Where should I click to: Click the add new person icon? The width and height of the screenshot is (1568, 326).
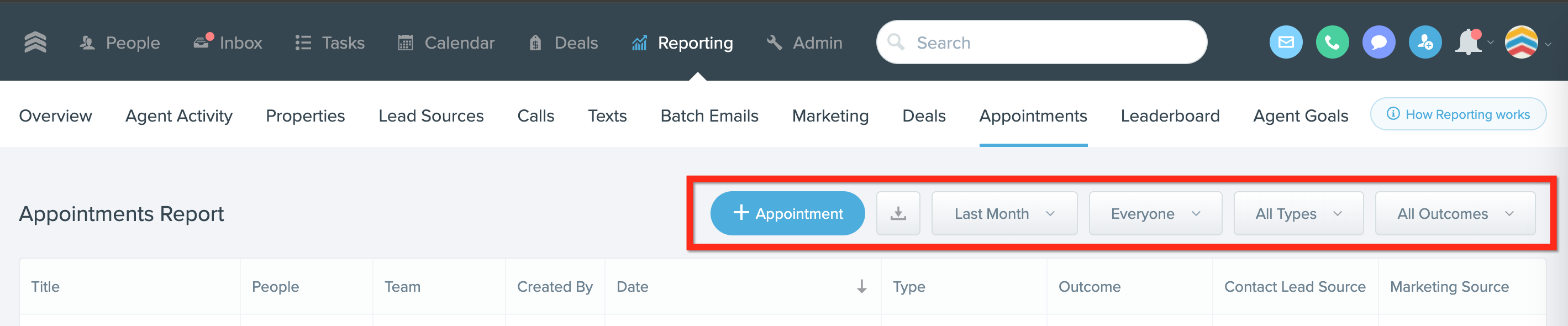[1425, 43]
